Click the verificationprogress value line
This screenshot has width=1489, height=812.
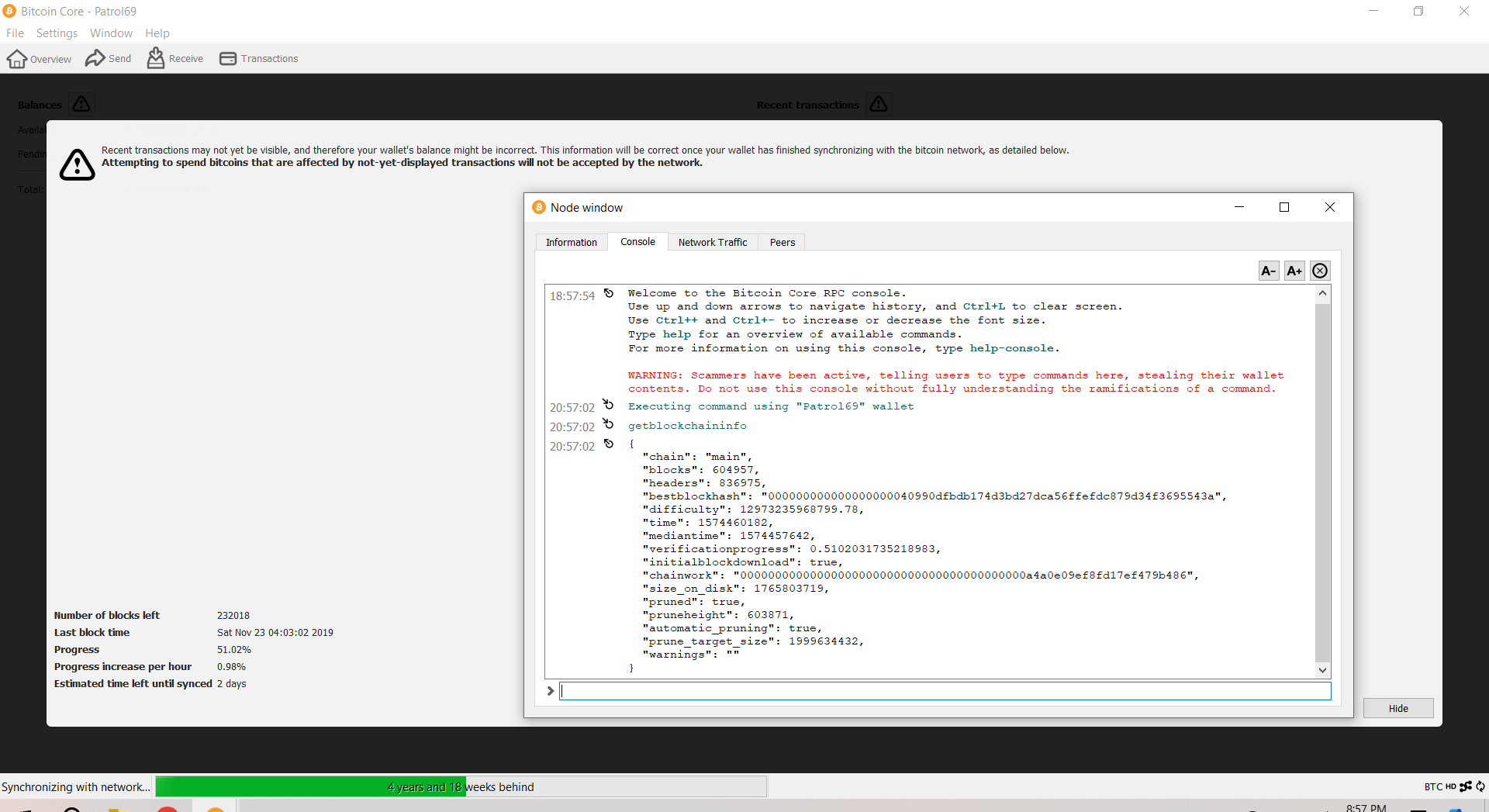(x=791, y=549)
